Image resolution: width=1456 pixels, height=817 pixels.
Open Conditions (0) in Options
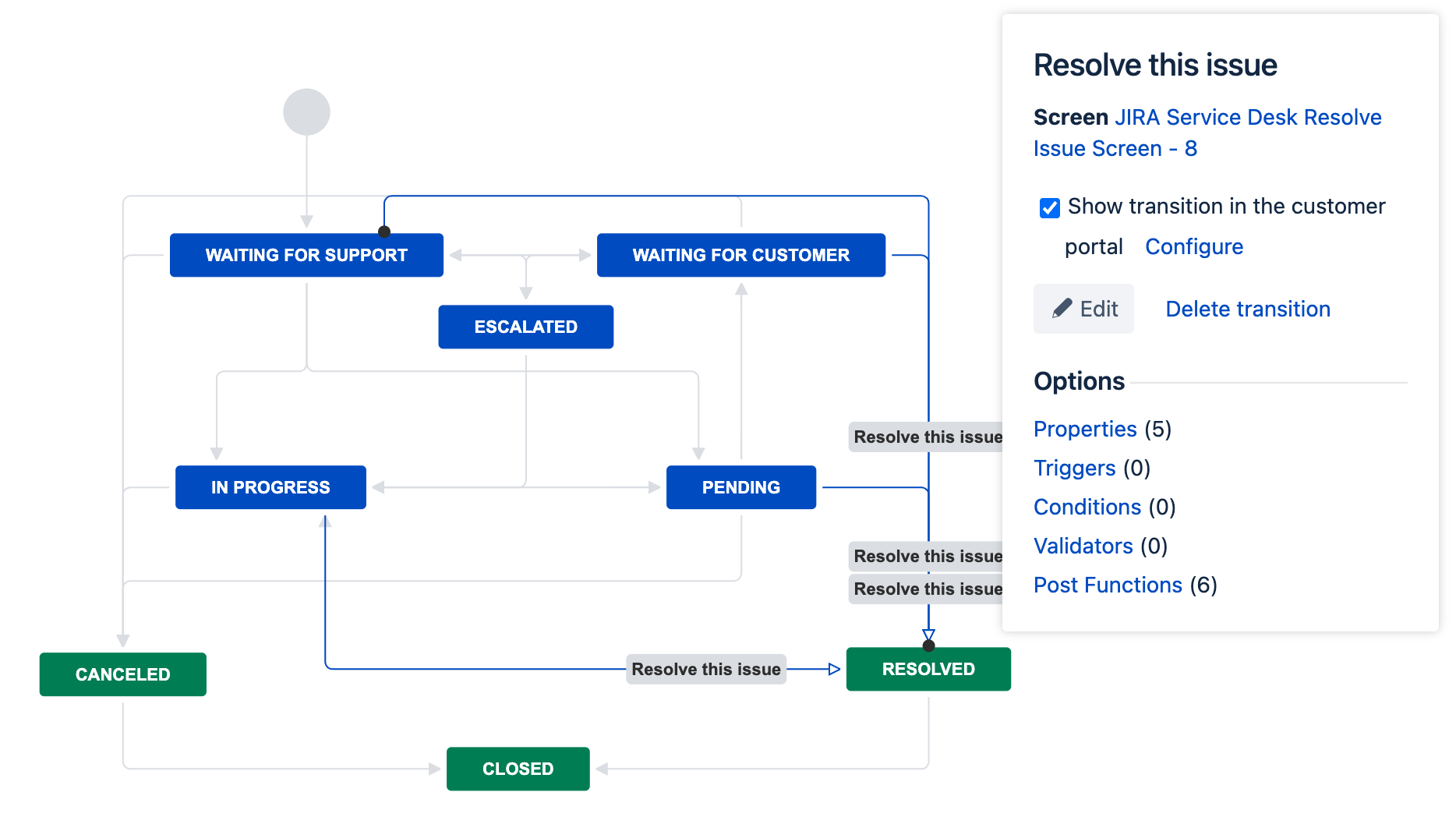tap(1087, 507)
